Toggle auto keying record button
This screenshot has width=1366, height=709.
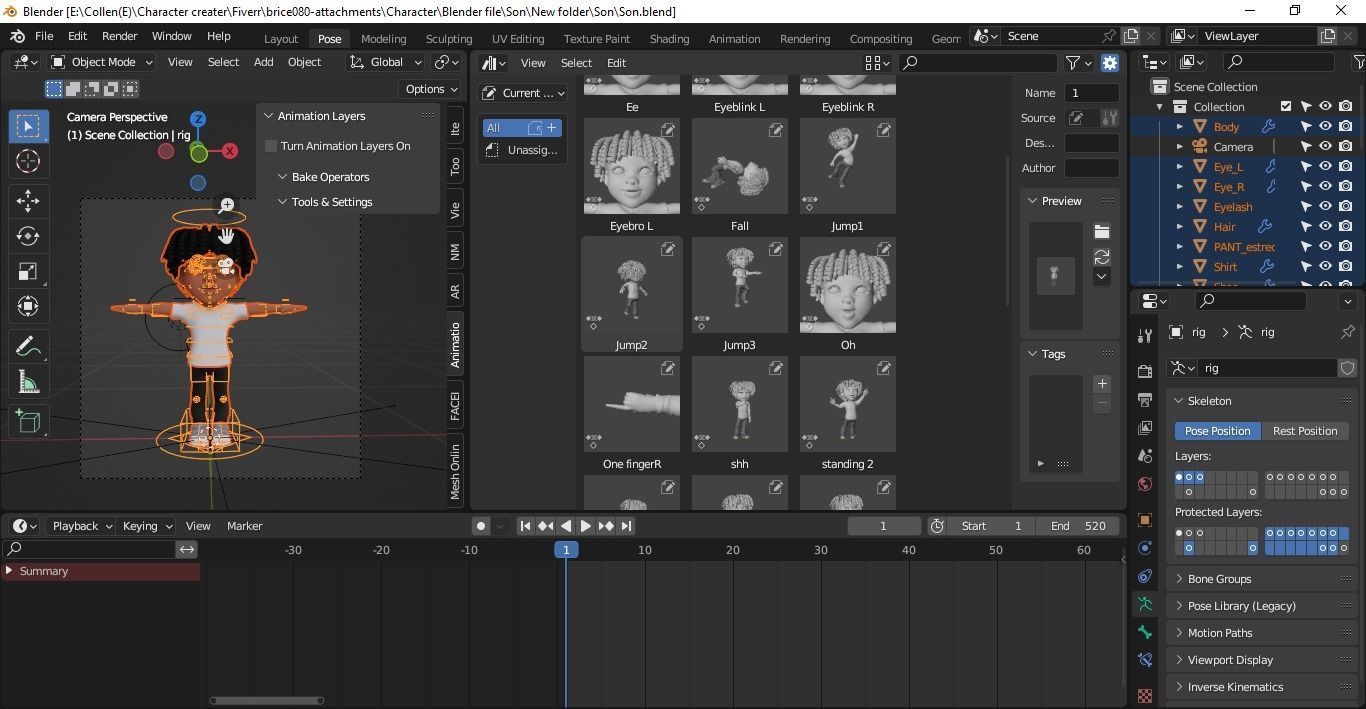[481, 526]
